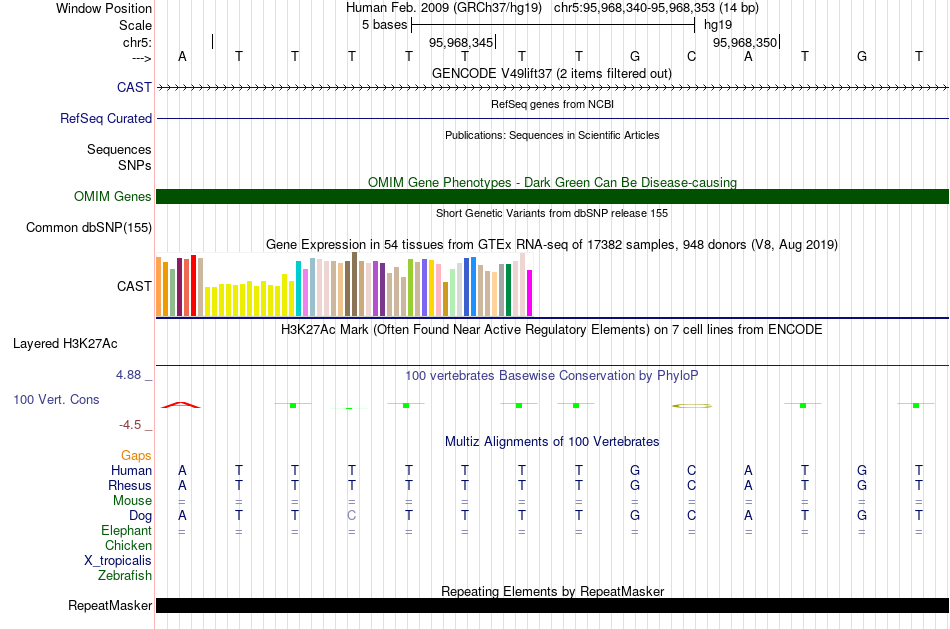Click the 95,968,345 position marker

pyautogui.click(x=461, y=43)
